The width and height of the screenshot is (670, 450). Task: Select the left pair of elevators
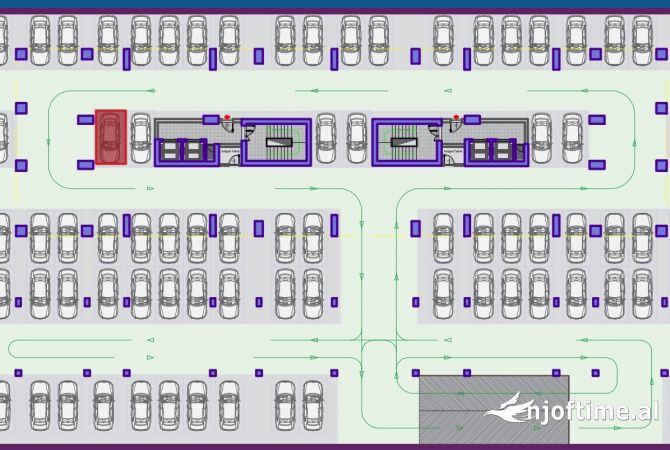pyautogui.click(x=180, y=151)
